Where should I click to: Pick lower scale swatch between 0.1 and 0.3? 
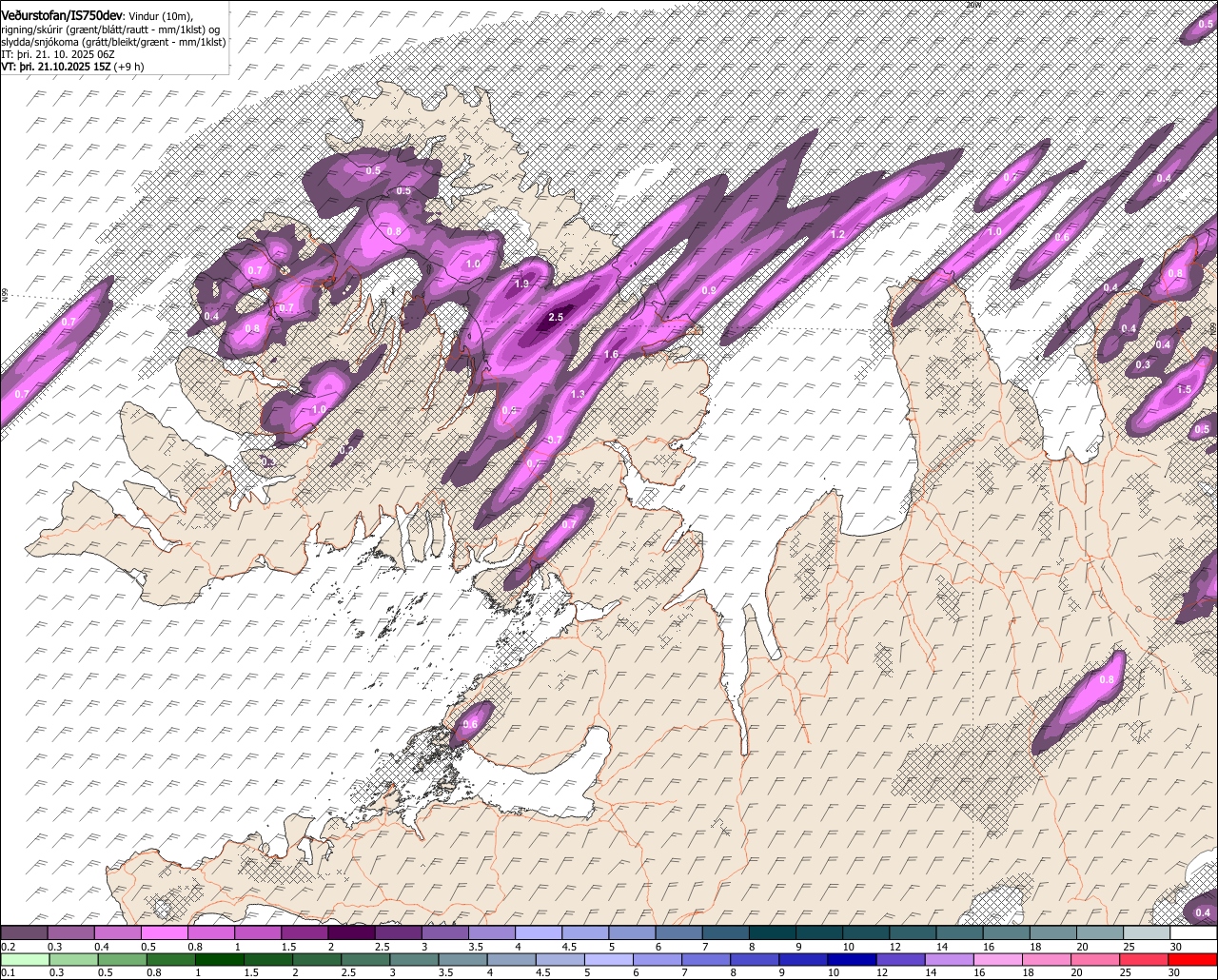[x=26, y=959]
